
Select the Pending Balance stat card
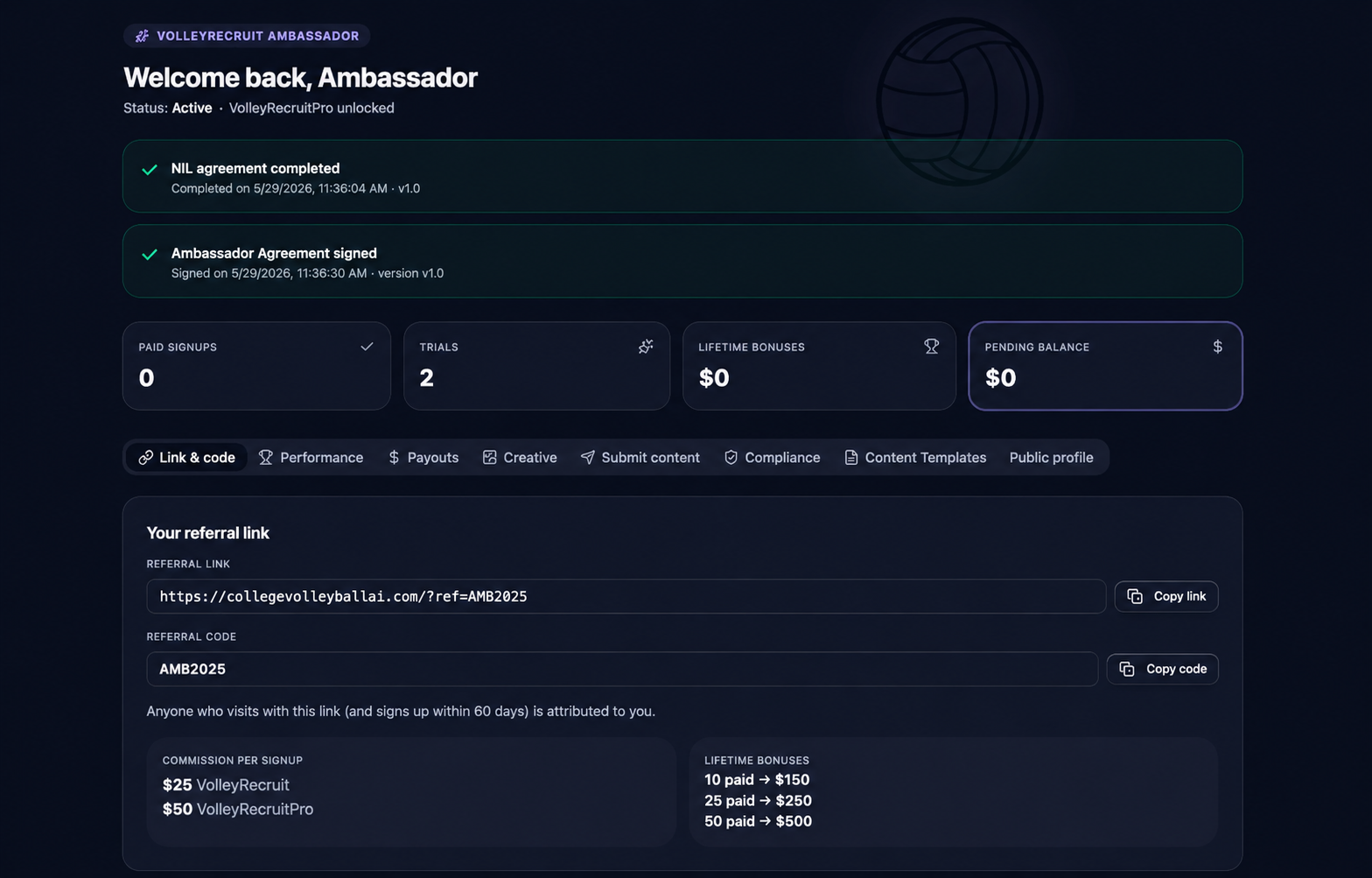click(x=1105, y=366)
